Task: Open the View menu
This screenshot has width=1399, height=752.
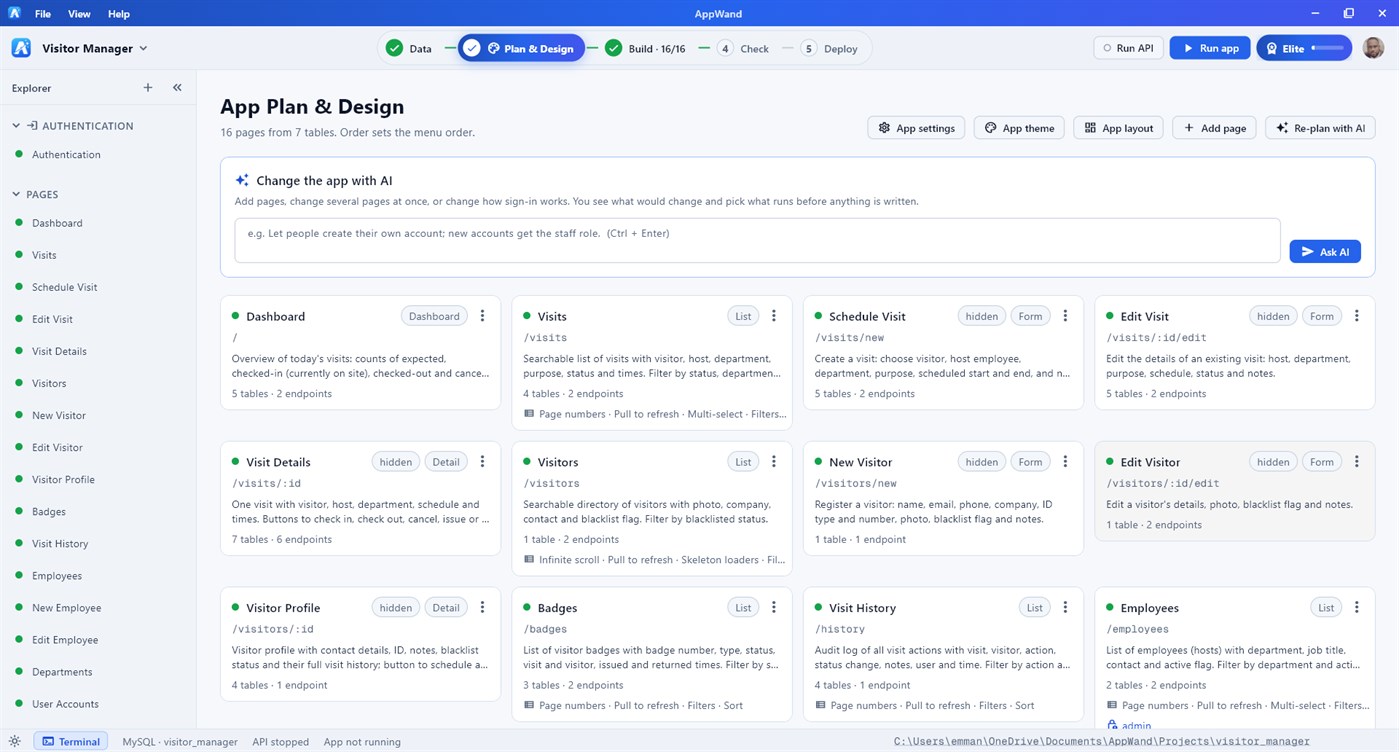Action: coord(79,14)
